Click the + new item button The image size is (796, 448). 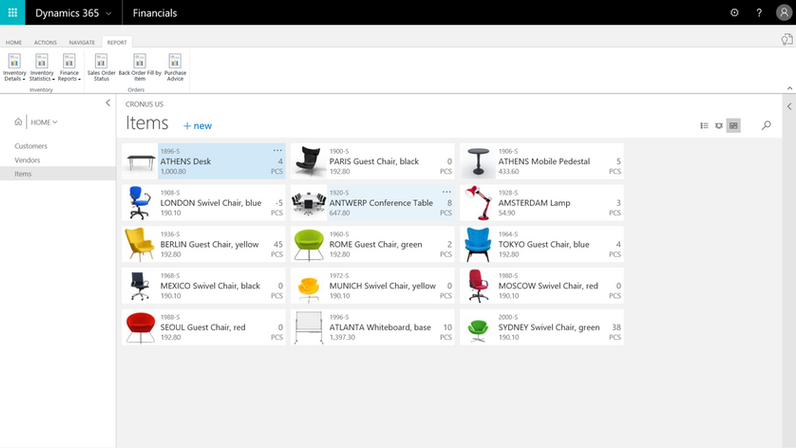click(x=197, y=126)
